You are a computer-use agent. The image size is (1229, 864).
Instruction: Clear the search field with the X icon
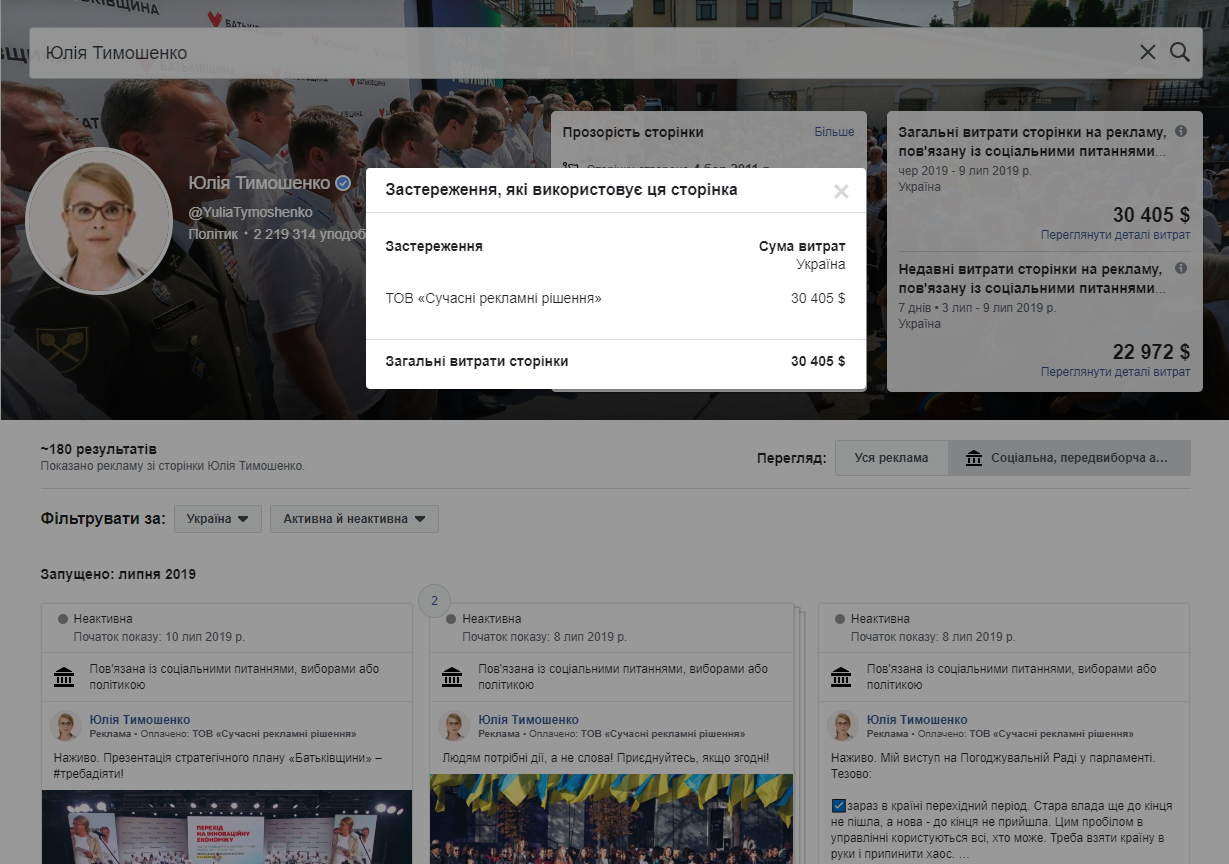tap(1148, 52)
